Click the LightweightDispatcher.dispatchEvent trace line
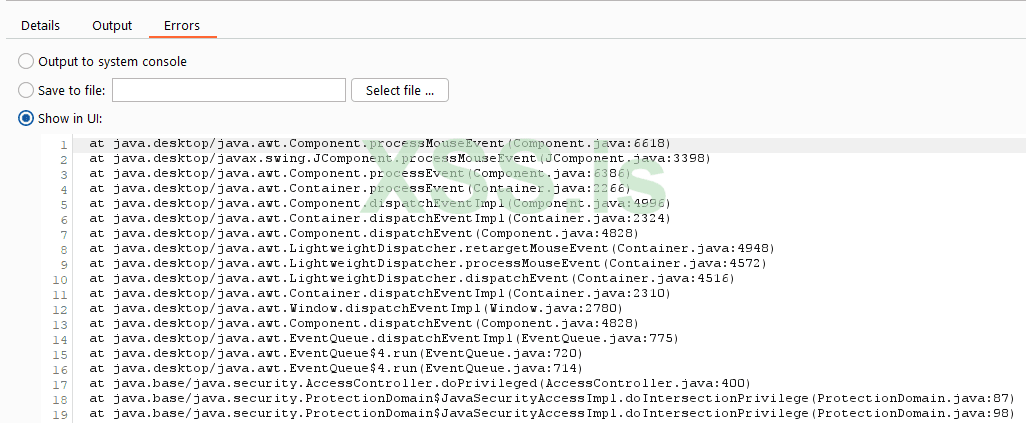The width and height of the screenshot is (1026, 423). (x=412, y=279)
